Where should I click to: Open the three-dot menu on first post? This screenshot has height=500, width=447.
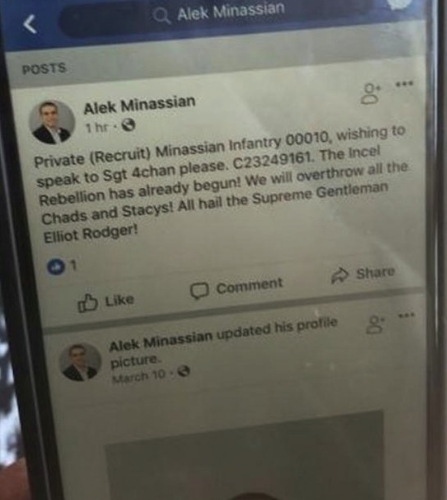click(404, 83)
